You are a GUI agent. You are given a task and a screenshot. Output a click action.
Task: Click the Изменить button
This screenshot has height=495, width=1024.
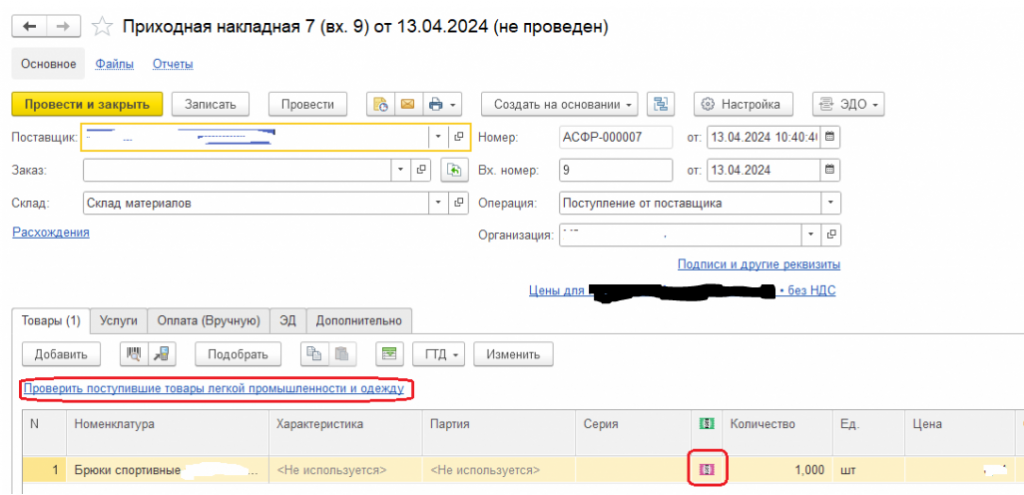pos(513,355)
